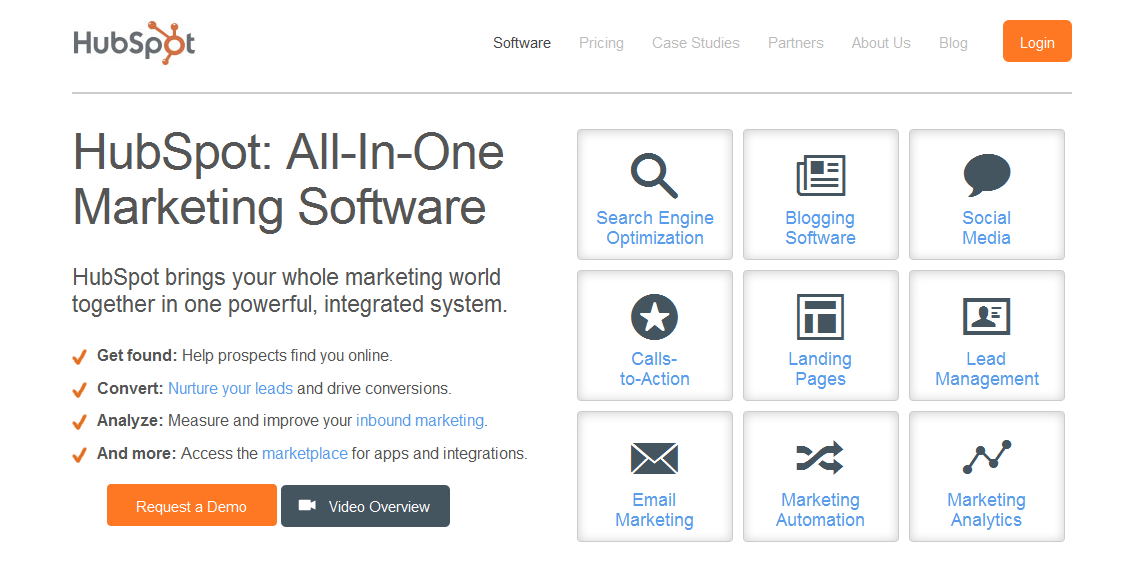1130x575 pixels.
Task: Click the Request a Demo button
Action: pyautogui.click(x=192, y=506)
